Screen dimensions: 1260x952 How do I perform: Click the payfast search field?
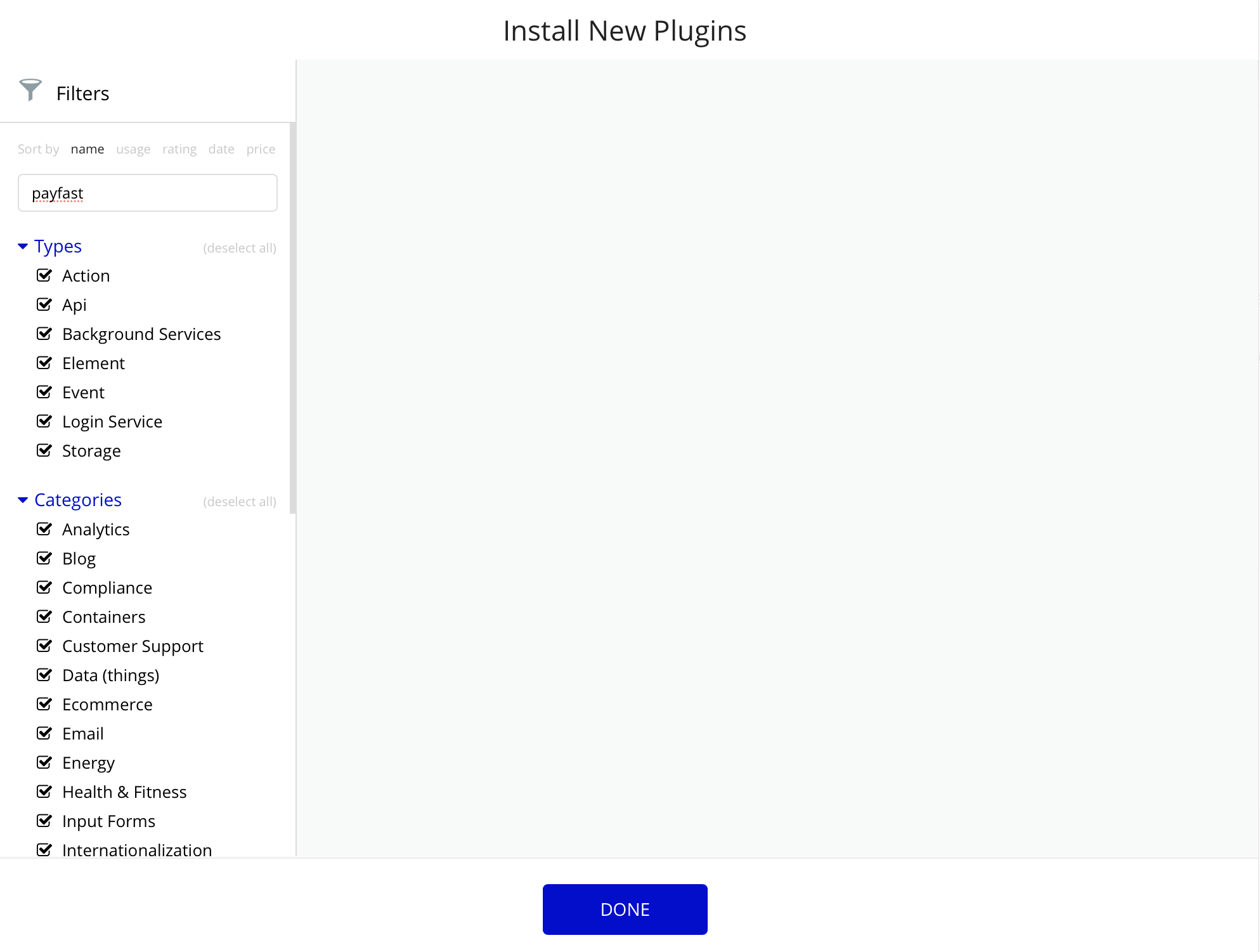[x=148, y=193]
